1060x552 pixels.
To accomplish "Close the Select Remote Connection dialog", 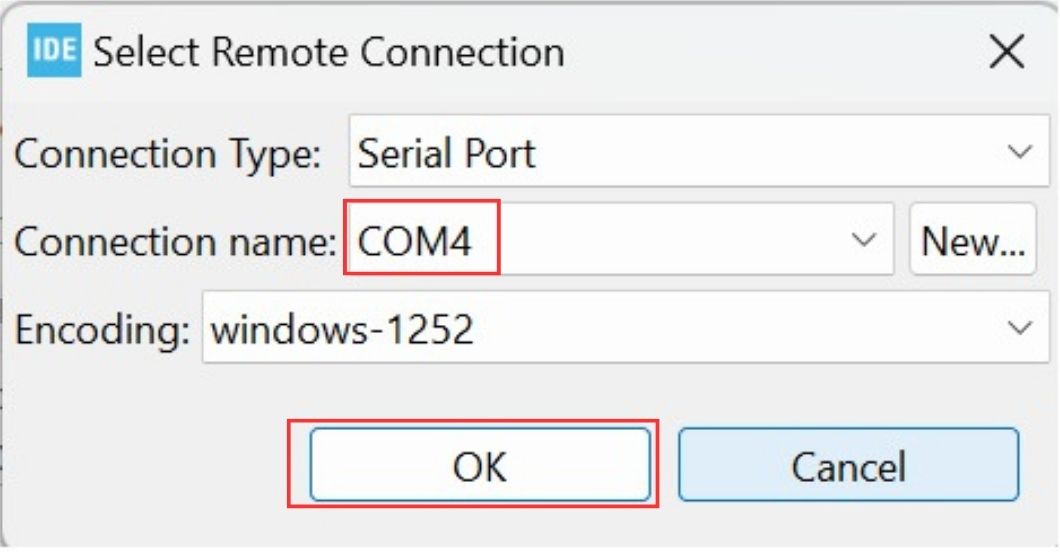I will pos(1006,52).
